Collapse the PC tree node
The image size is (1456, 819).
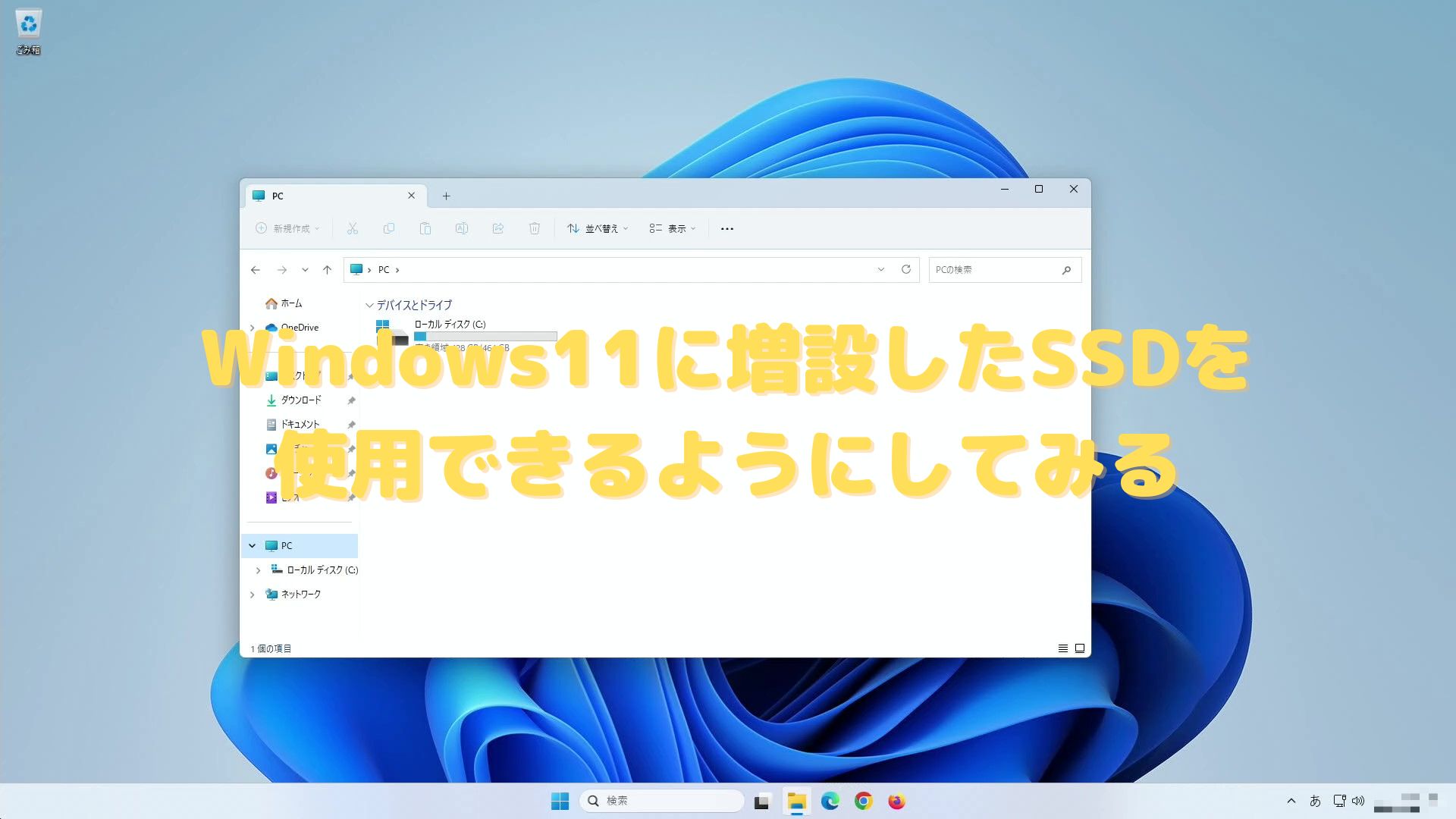253,546
